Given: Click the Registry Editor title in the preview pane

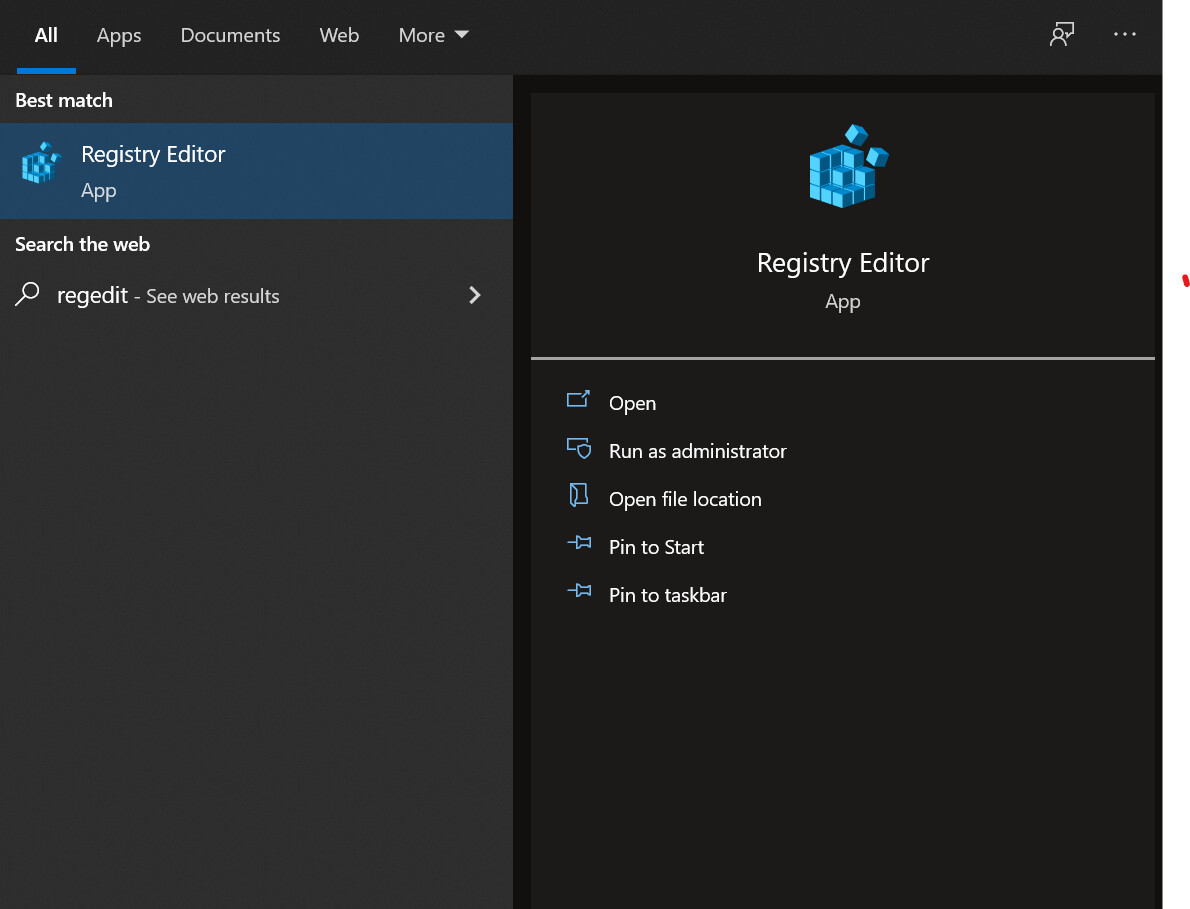Looking at the screenshot, I should tap(843, 263).
